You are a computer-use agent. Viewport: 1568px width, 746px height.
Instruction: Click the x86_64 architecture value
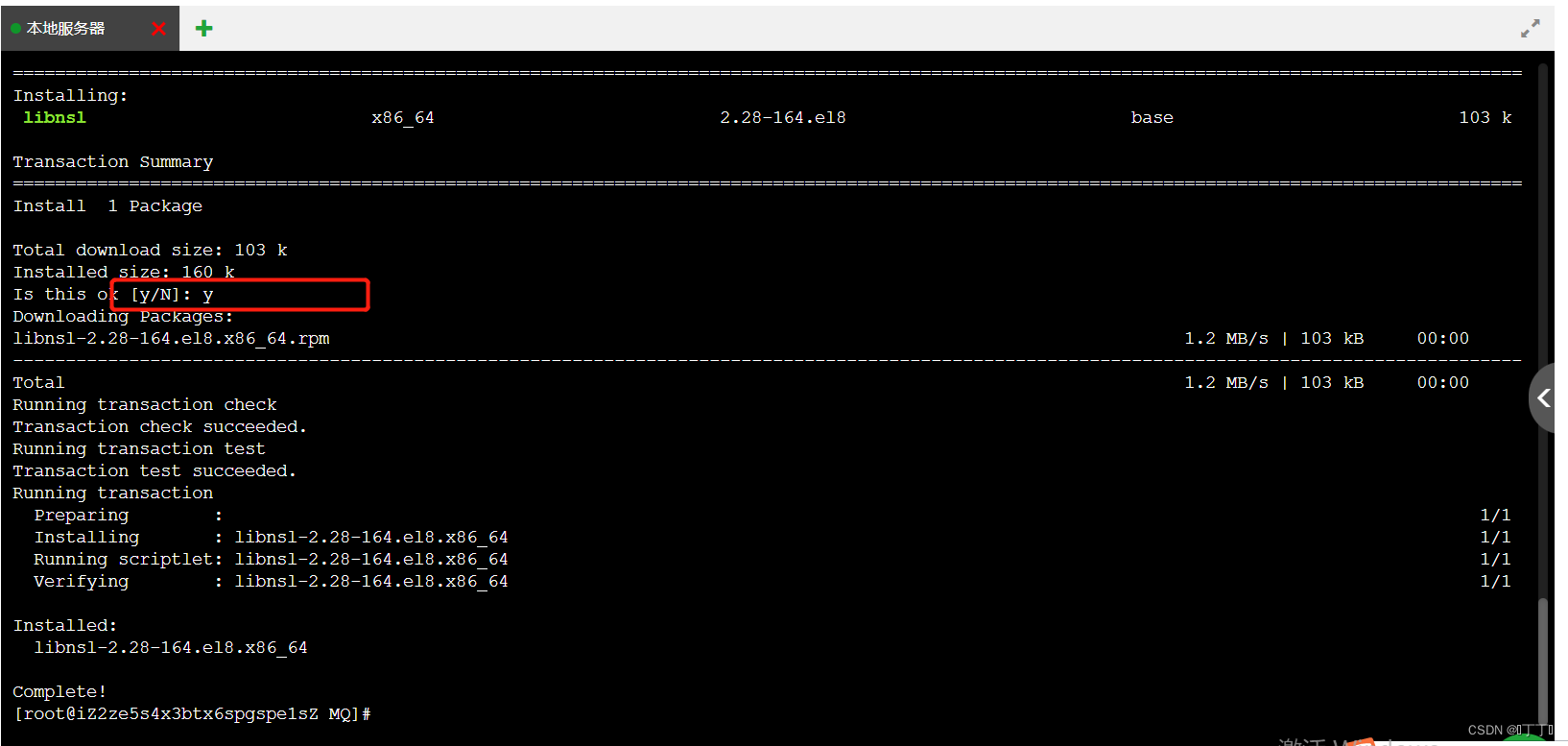click(x=403, y=117)
